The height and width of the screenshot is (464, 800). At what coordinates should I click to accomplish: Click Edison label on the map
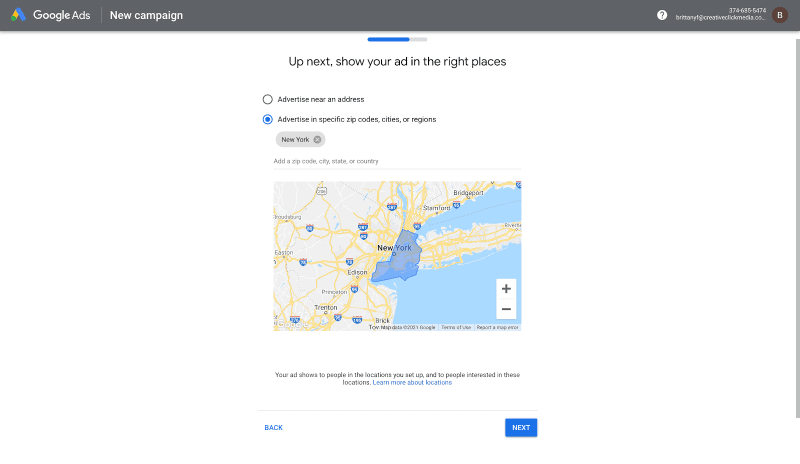[357, 272]
